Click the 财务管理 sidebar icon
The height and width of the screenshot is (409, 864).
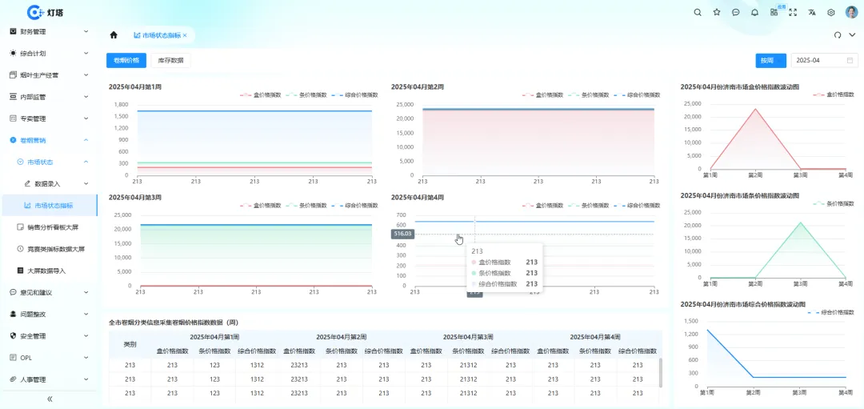pyautogui.click(x=13, y=31)
